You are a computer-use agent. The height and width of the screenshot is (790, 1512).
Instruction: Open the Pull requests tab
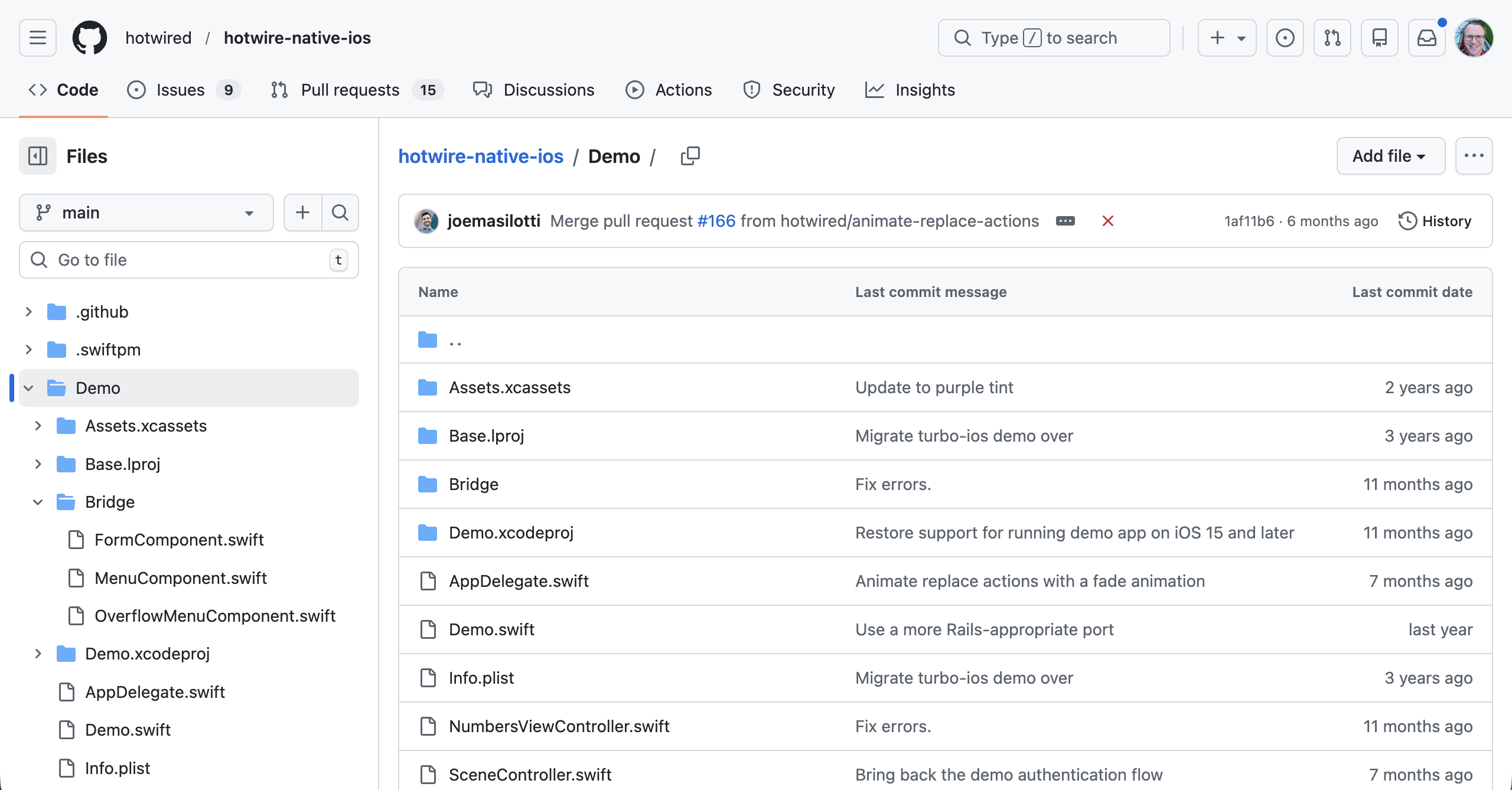[x=357, y=90]
